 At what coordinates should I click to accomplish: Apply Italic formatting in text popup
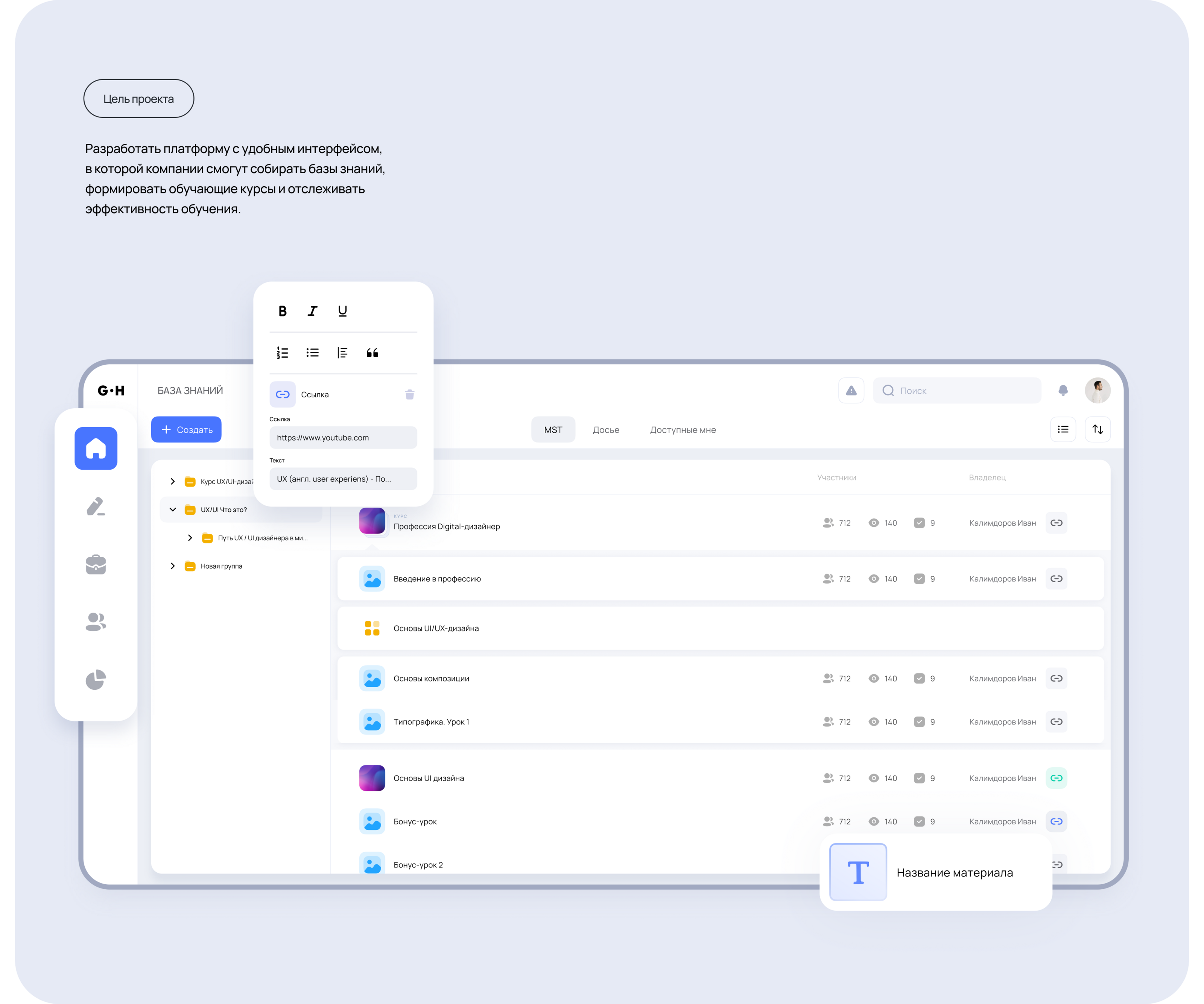[x=312, y=311]
